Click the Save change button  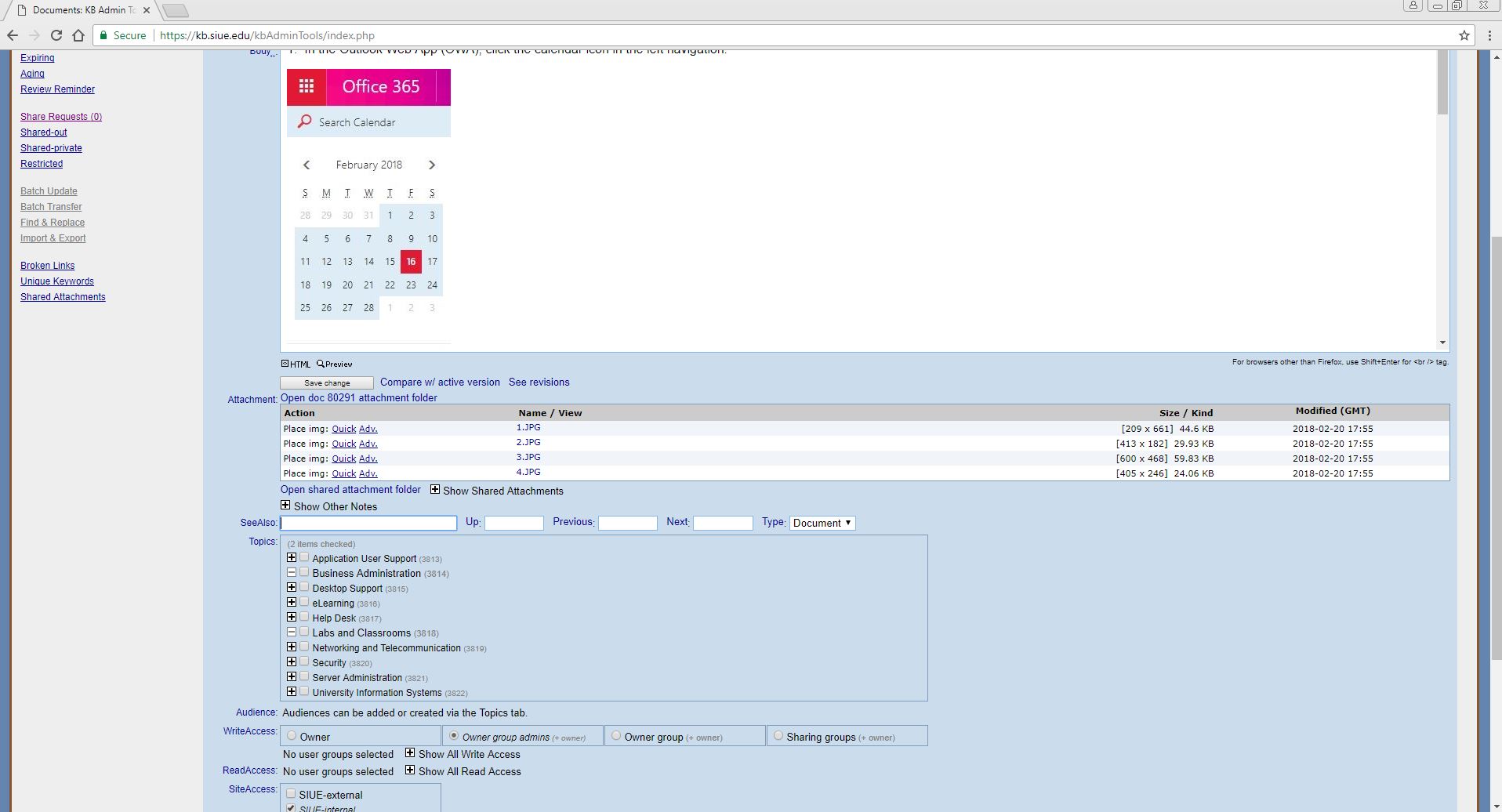(327, 383)
